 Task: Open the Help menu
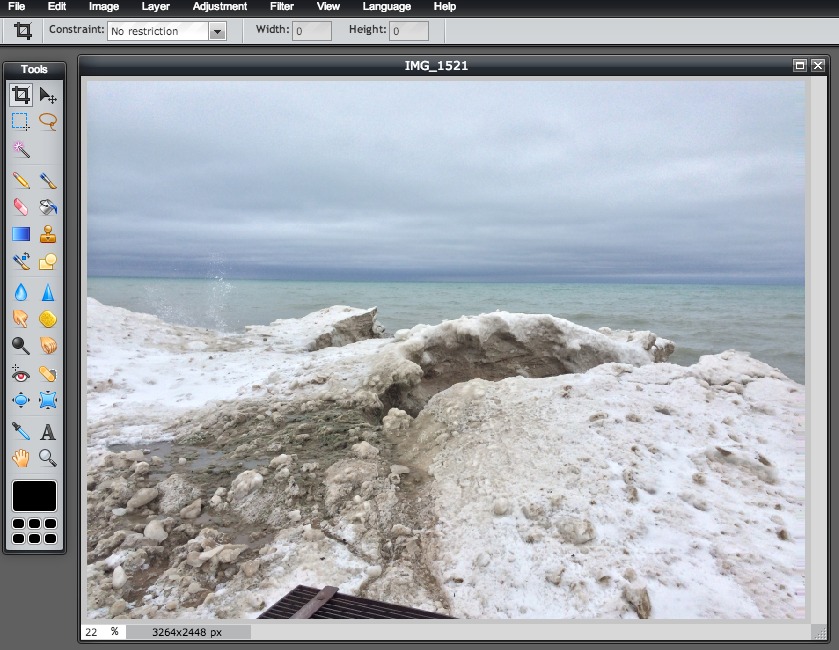point(444,6)
